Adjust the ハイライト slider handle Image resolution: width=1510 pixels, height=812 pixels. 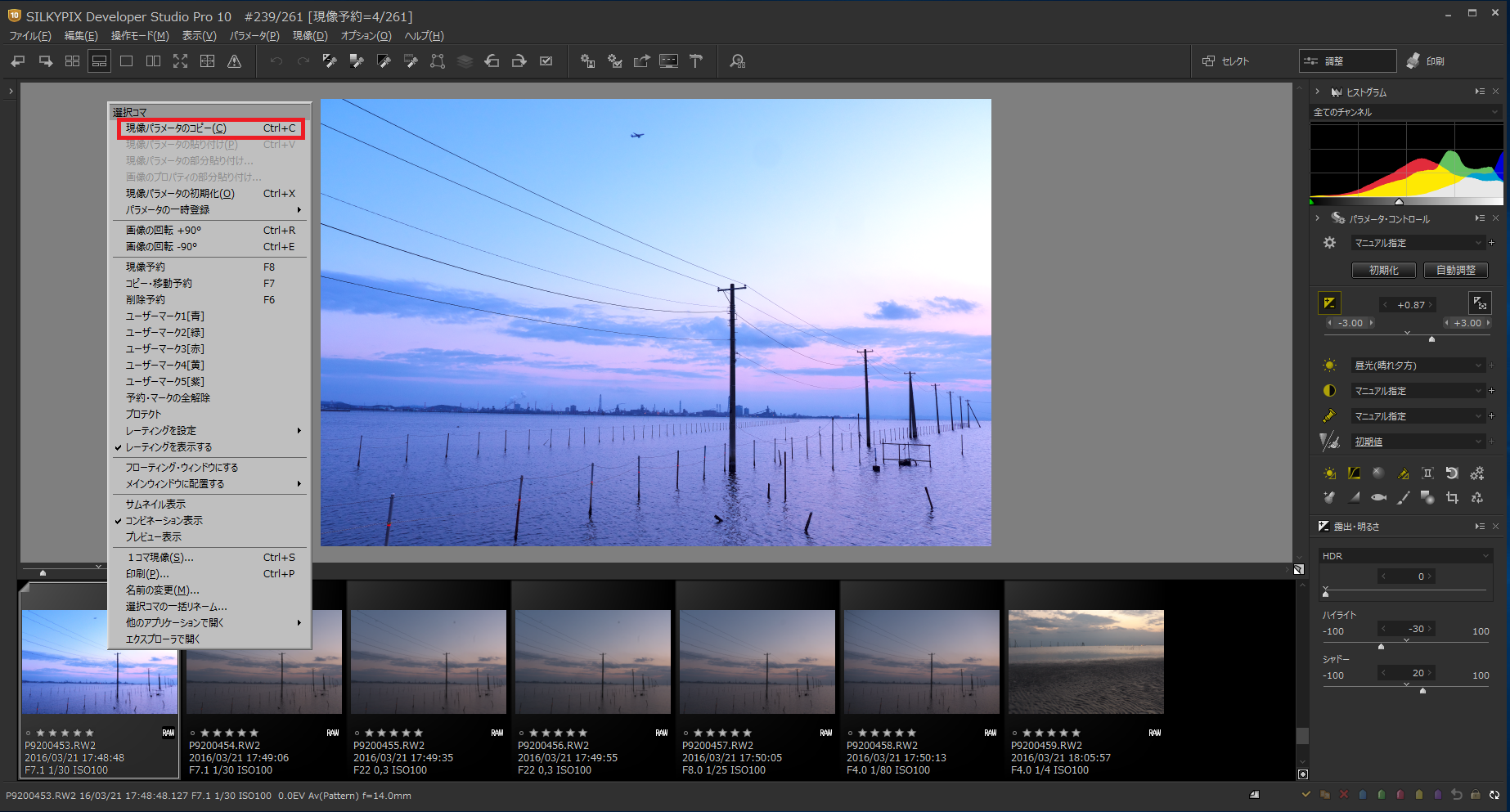tap(1381, 646)
